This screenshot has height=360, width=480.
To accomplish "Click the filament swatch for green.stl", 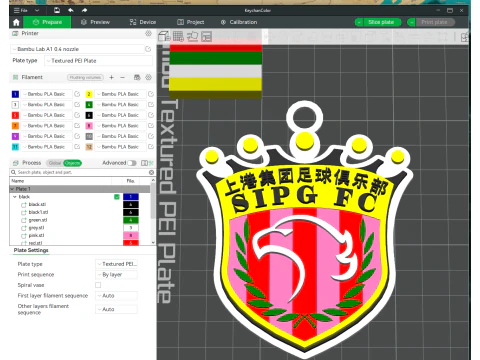I will [x=131, y=220].
